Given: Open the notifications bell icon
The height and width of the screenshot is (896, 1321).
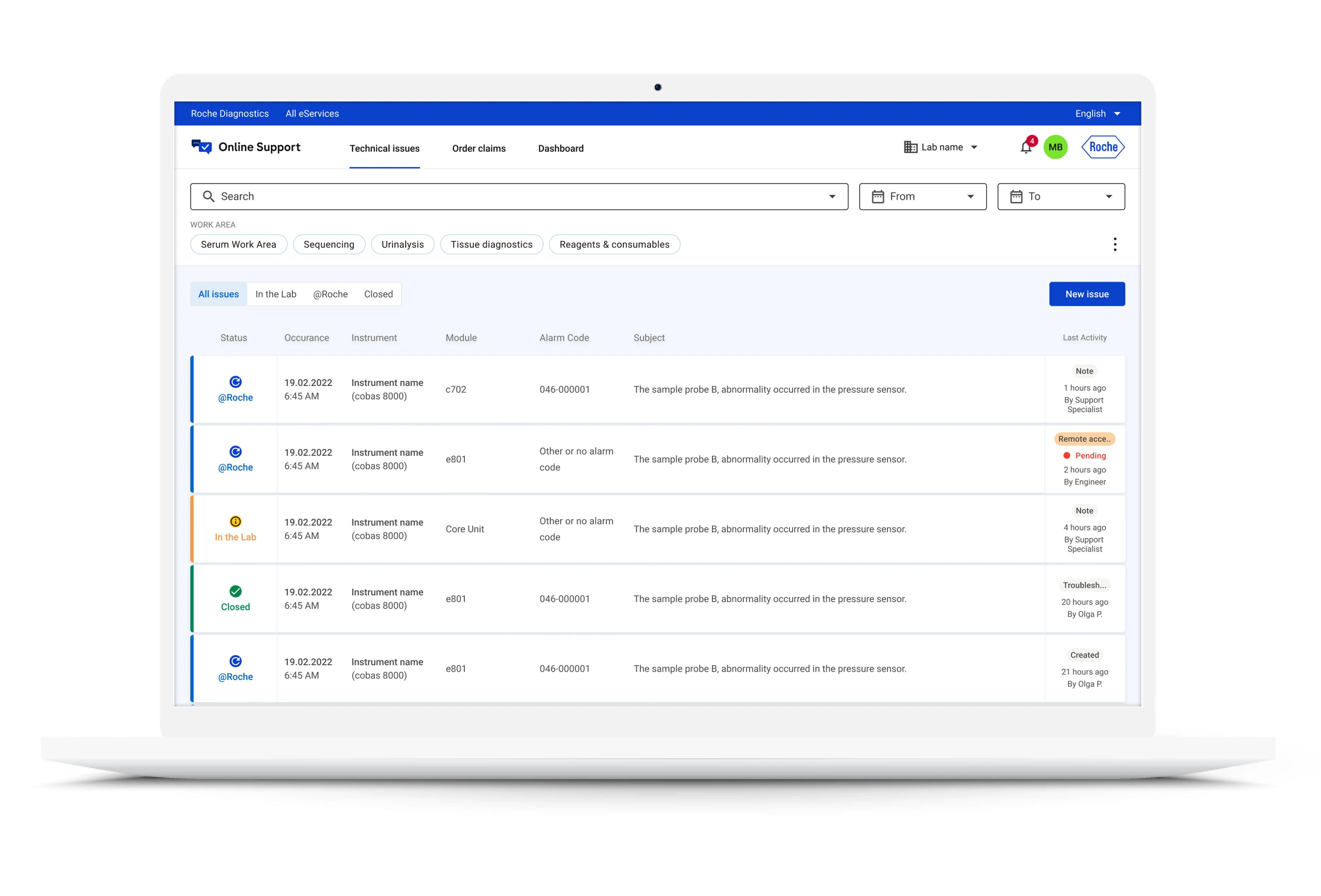Looking at the screenshot, I should (1025, 148).
